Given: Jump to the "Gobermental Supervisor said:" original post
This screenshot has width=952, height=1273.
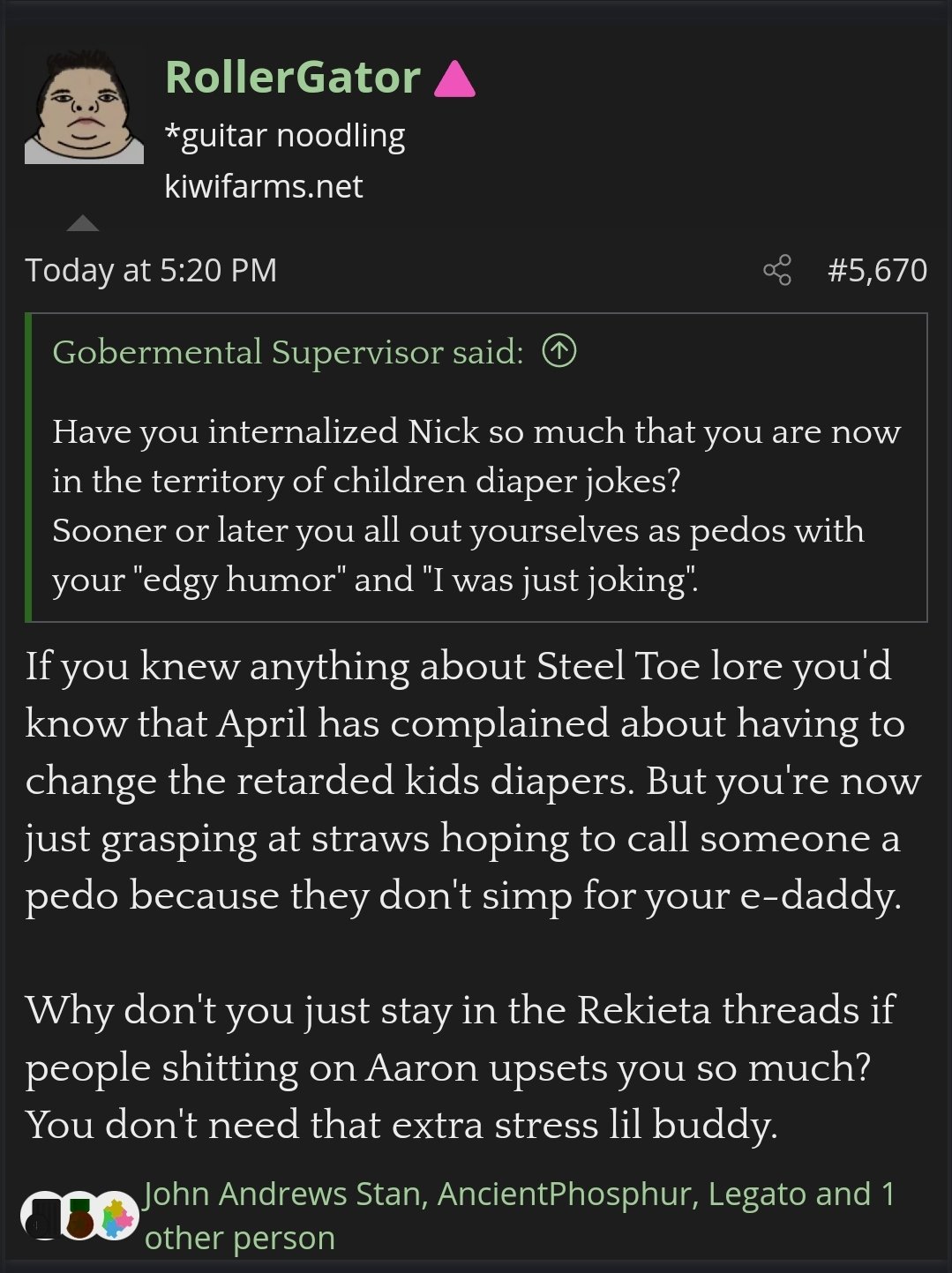Looking at the screenshot, I should pyautogui.click(x=288, y=352).
